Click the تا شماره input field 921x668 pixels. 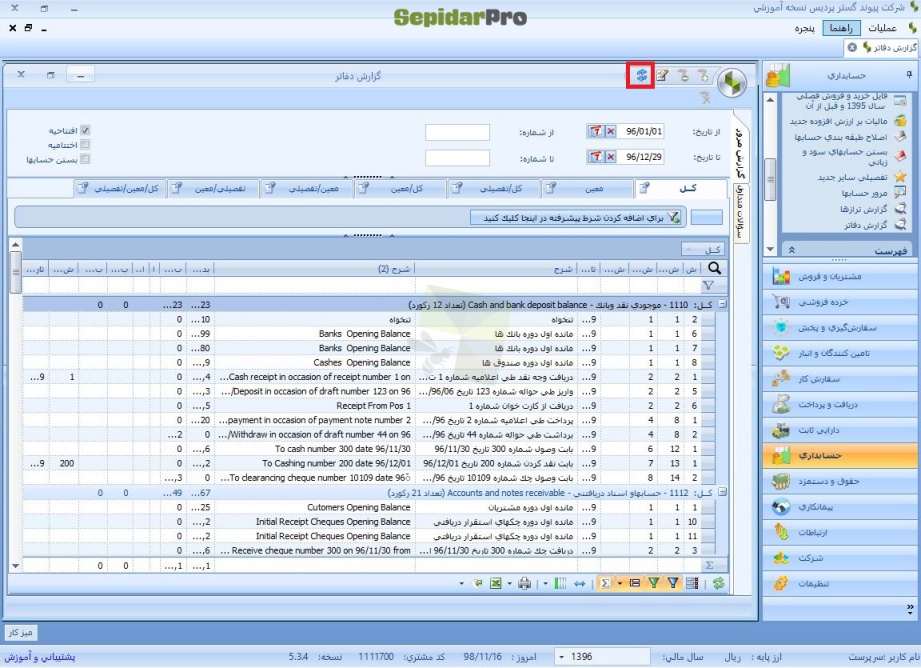point(457,157)
